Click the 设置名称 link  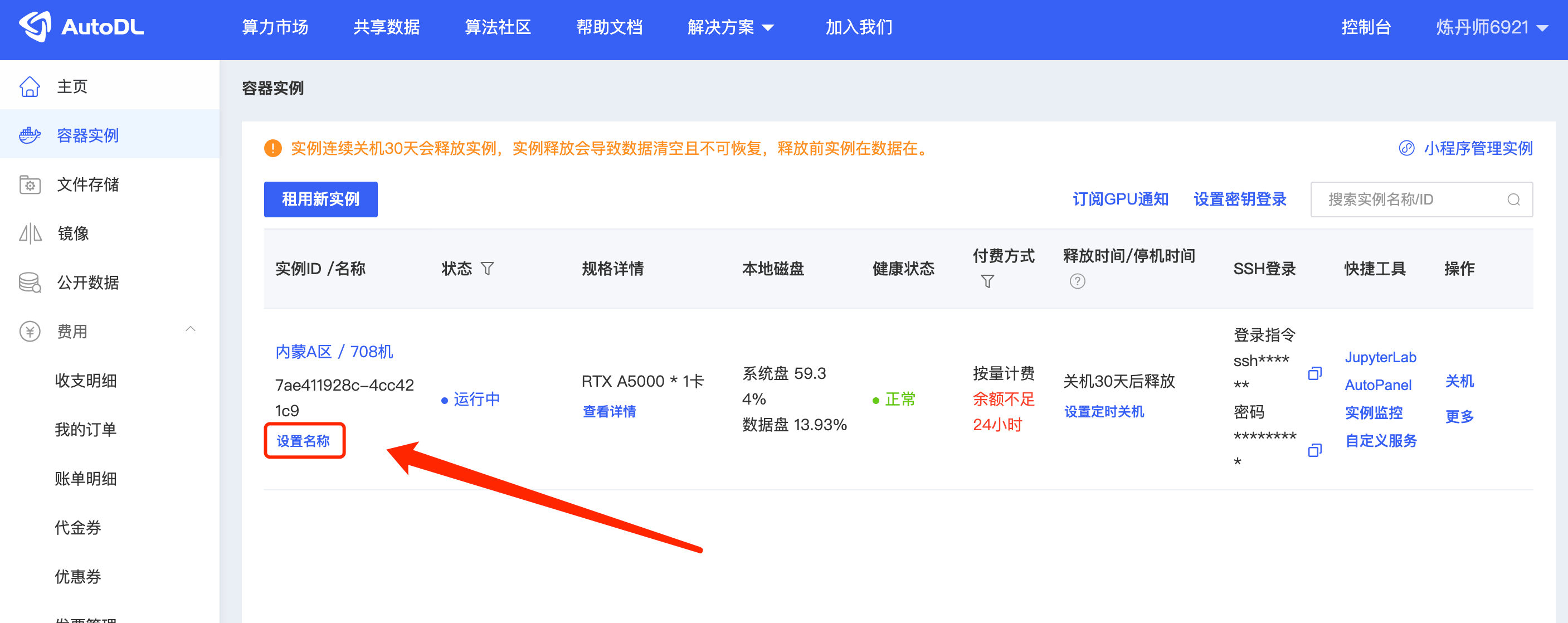click(x=303, y=441)
